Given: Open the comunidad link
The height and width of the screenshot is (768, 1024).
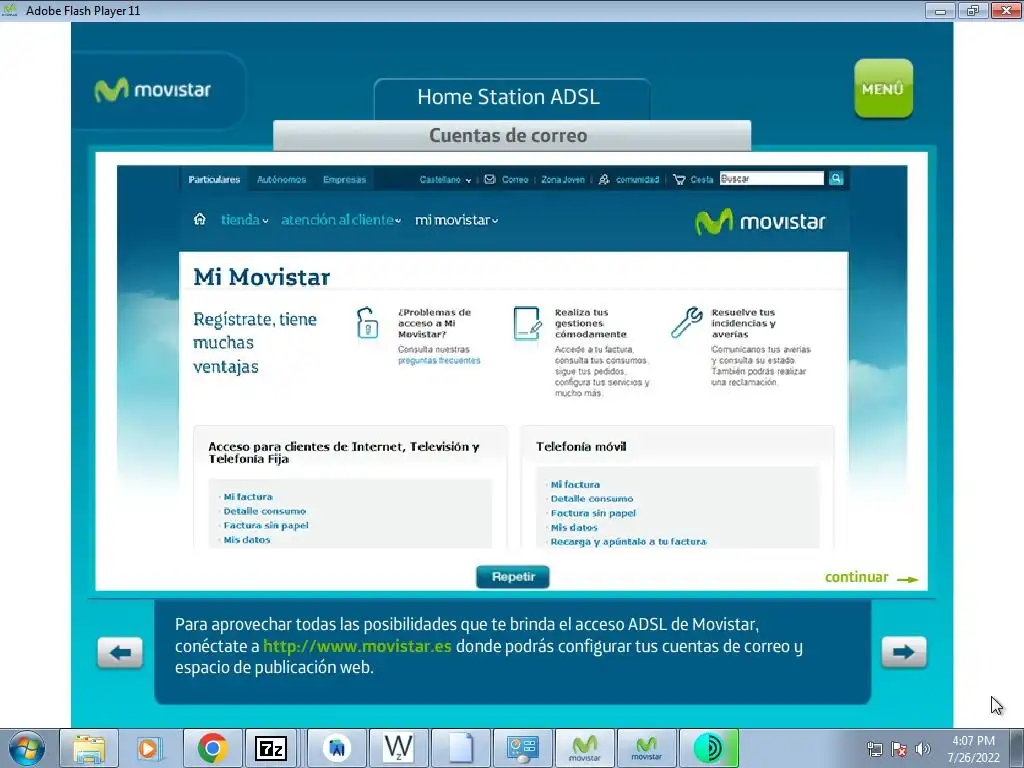Looking at the screenshot, I should (x=637, y=180).
